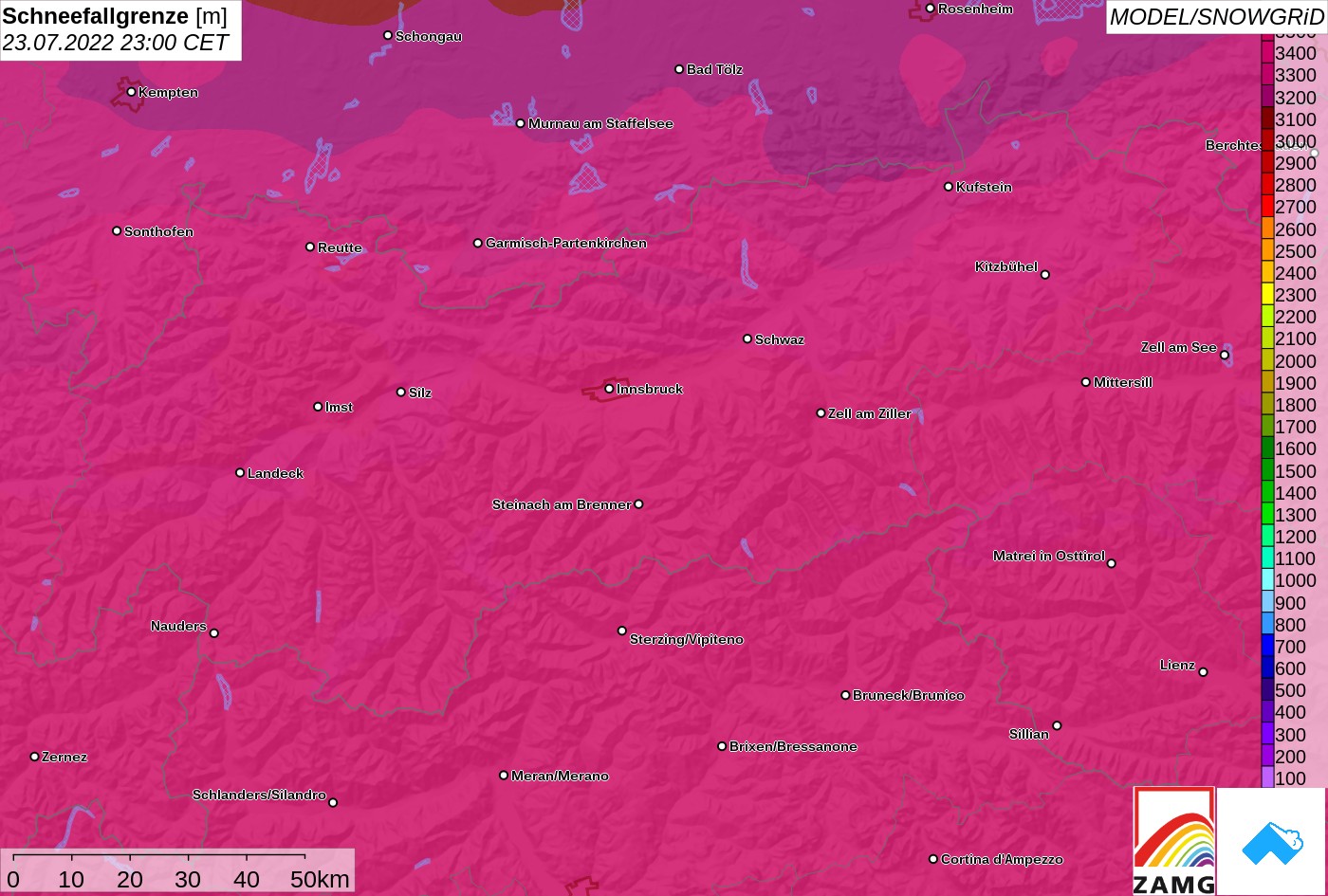Select the Rosenheim location marker dot
The height and width of the screenshot is (896, 1328).
tap(931, 9)
